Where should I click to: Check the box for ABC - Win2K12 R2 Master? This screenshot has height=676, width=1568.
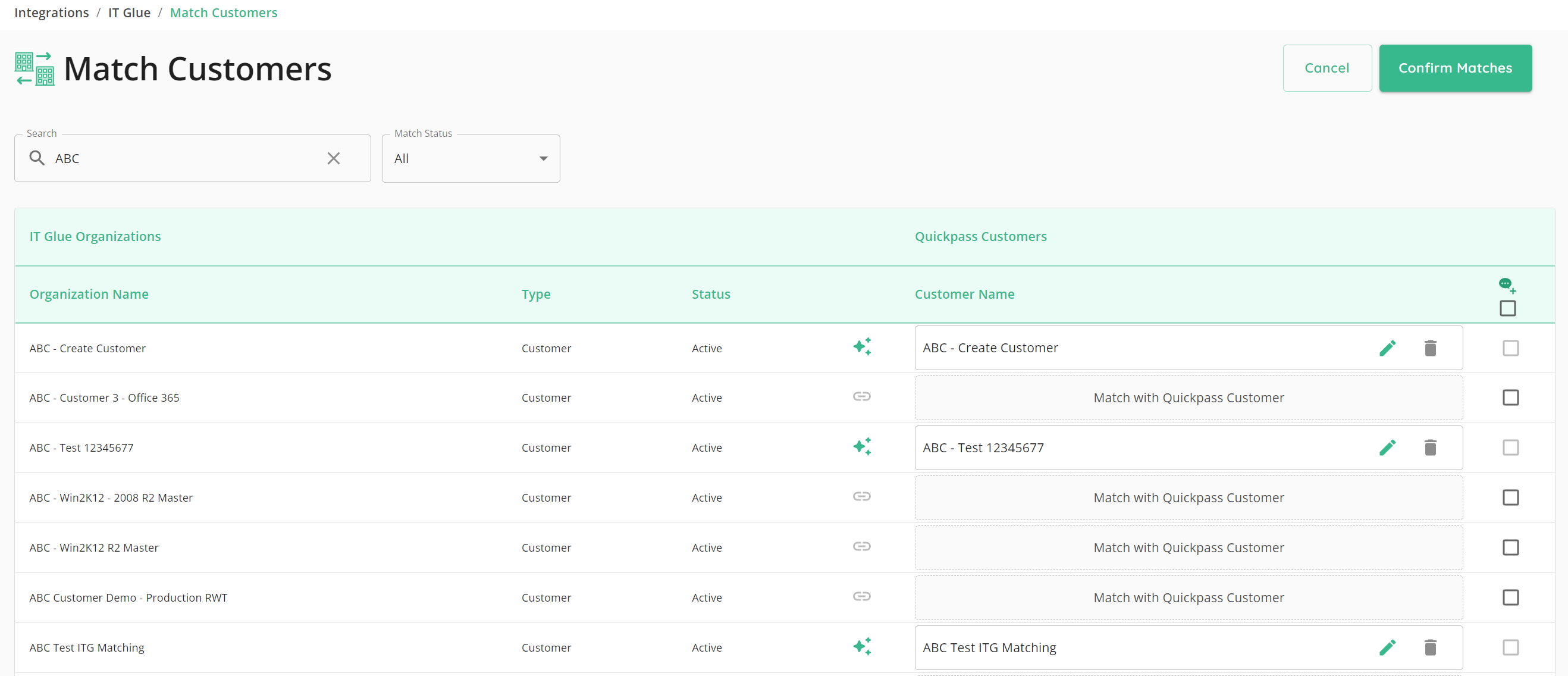[1511, 548]
